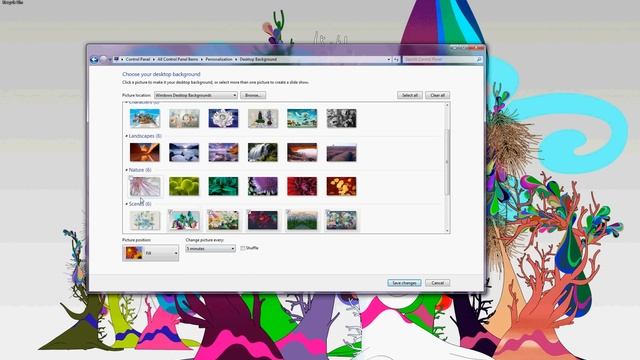The image size is (640, 360).
Task: Click the Control Panel icon in the address bar
Action: point(116,59)
